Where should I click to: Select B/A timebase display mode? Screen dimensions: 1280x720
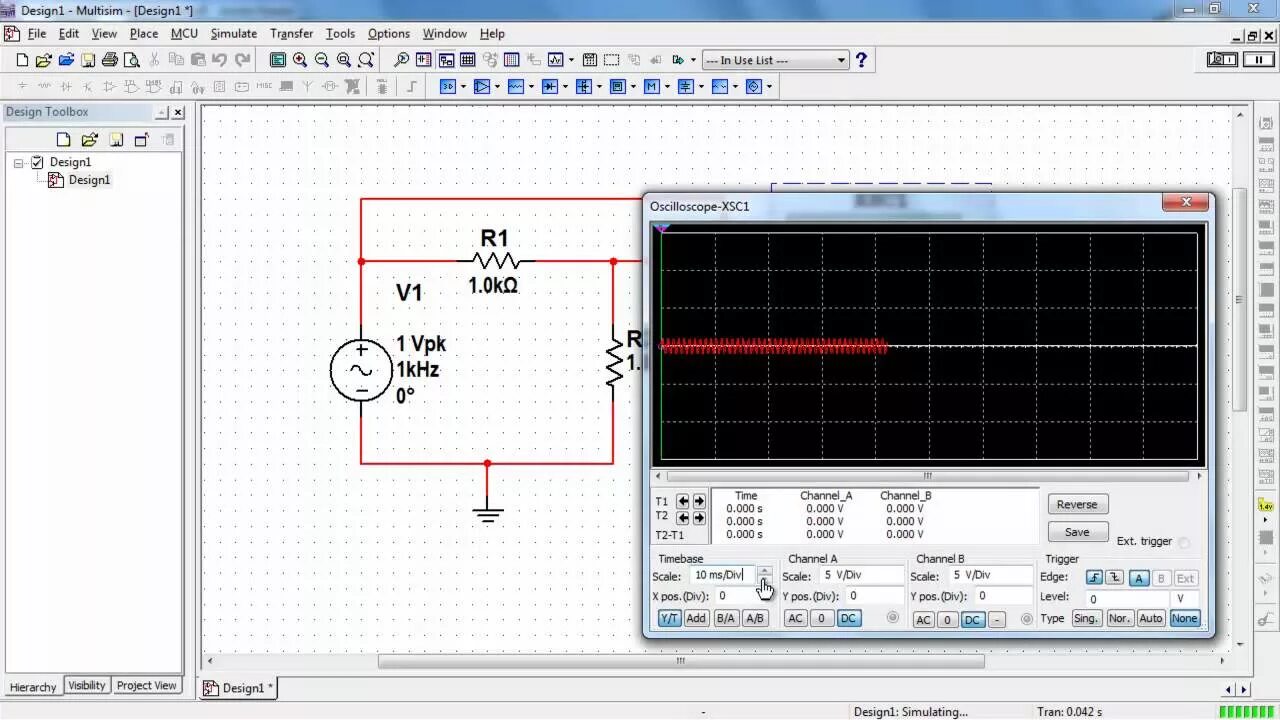pos(726,619)
